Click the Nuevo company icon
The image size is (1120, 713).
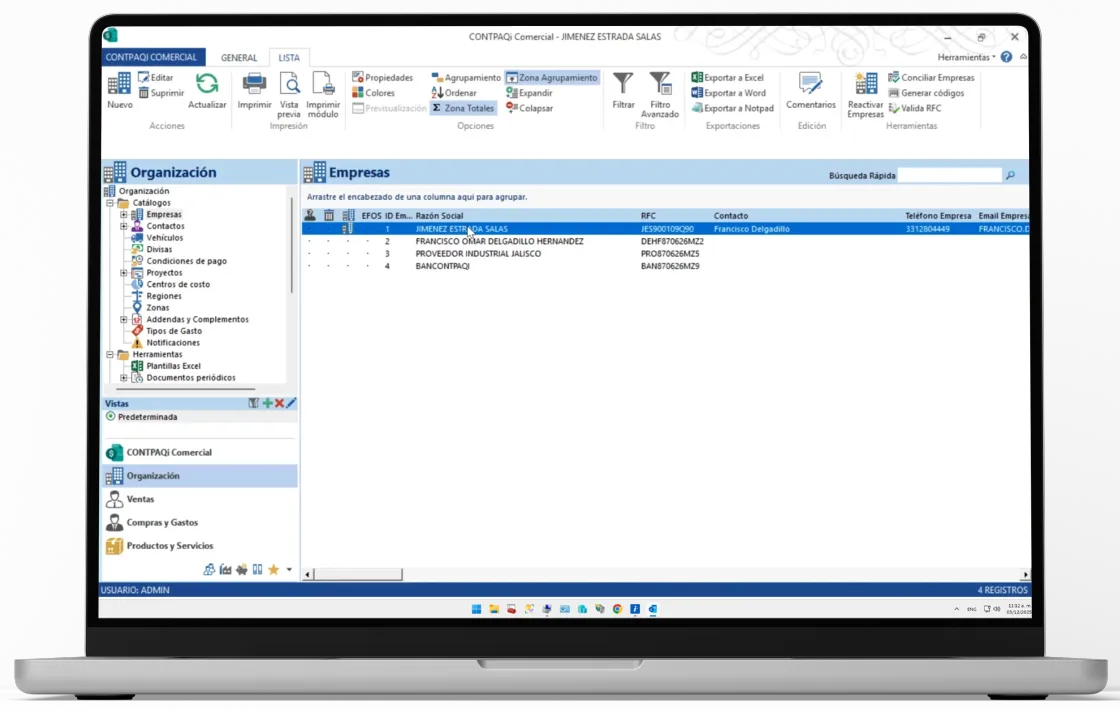pos(119,84)
